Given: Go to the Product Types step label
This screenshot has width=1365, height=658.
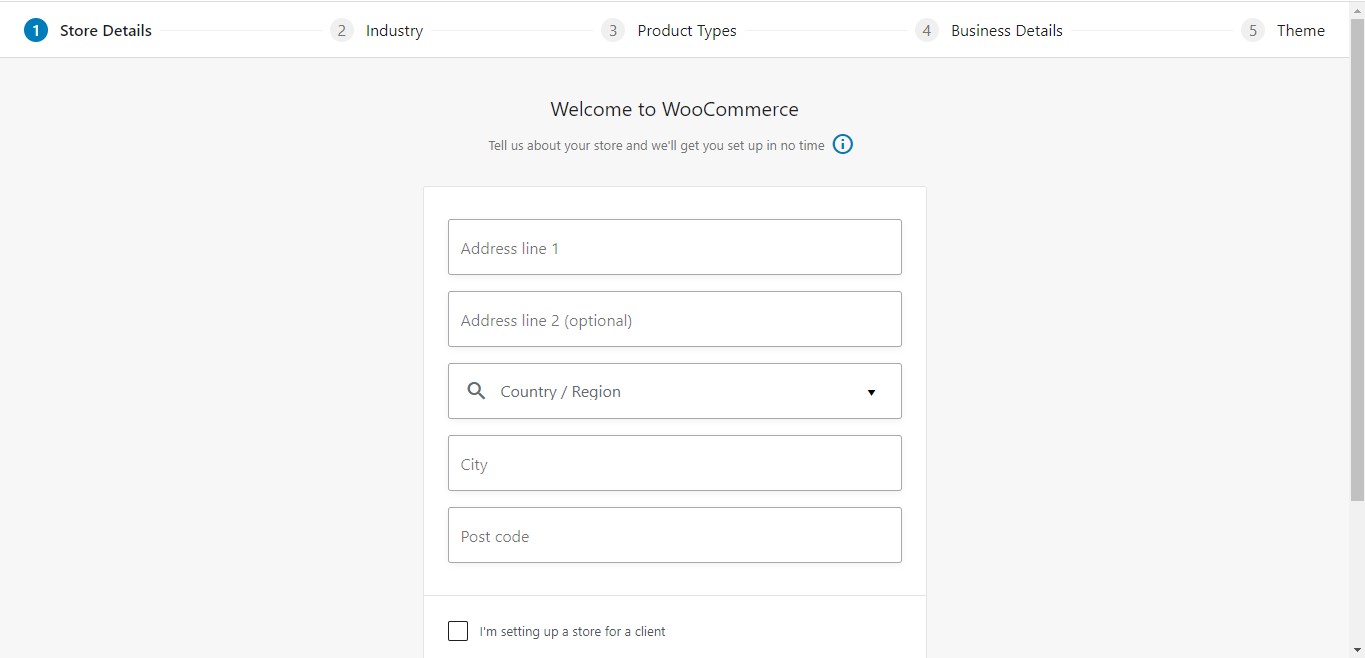Looking at the screenshot, I should pos(687,30).
